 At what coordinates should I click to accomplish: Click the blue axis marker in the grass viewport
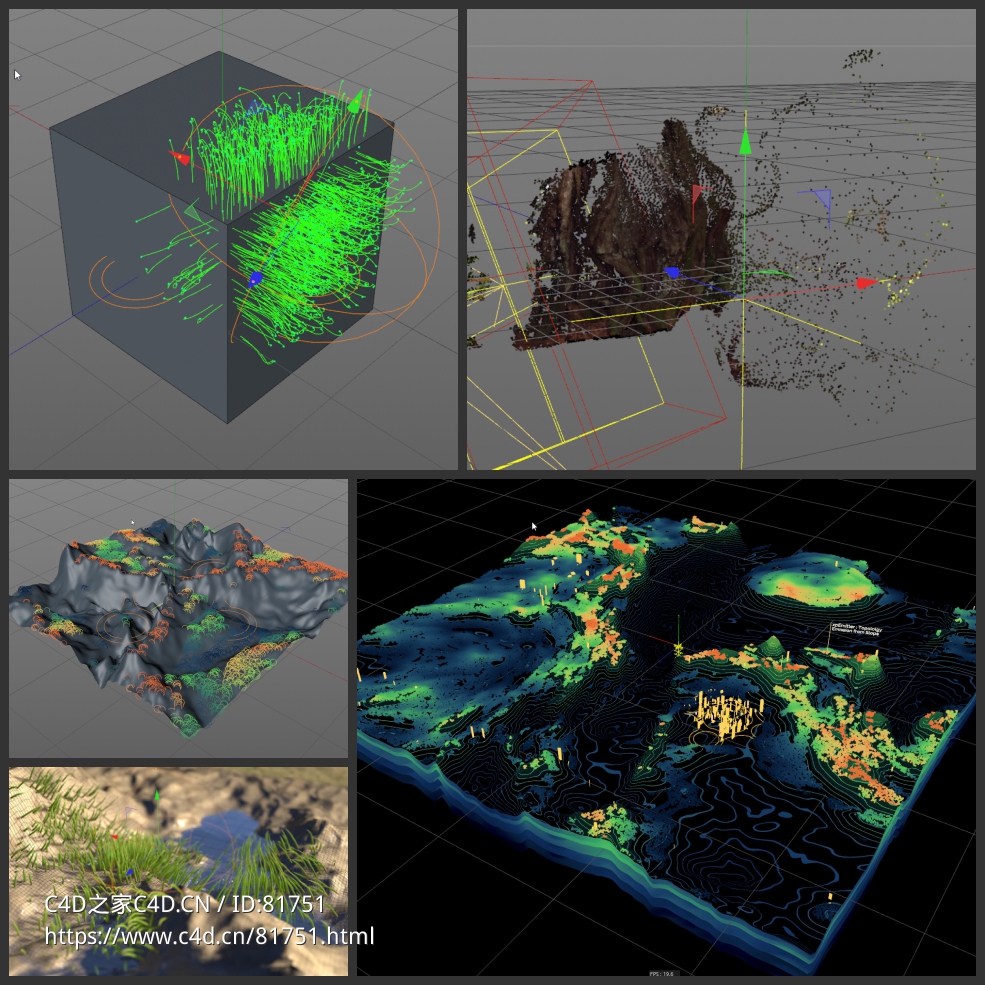(130, 872)
